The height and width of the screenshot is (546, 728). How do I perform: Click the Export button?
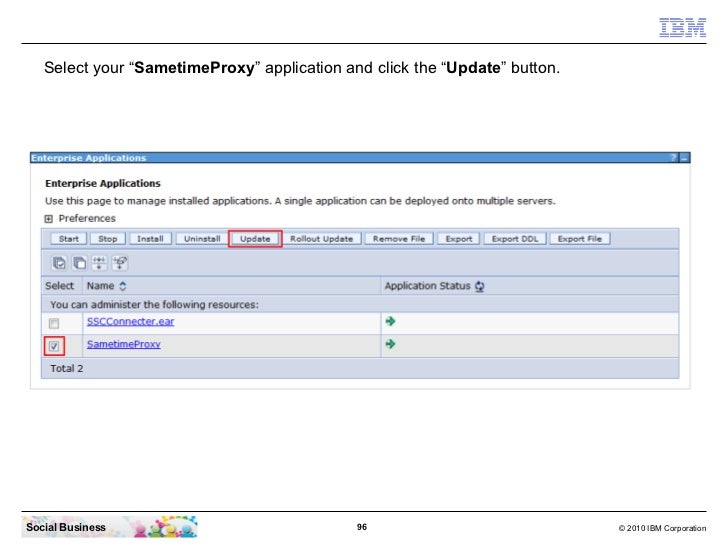point(459,239)
